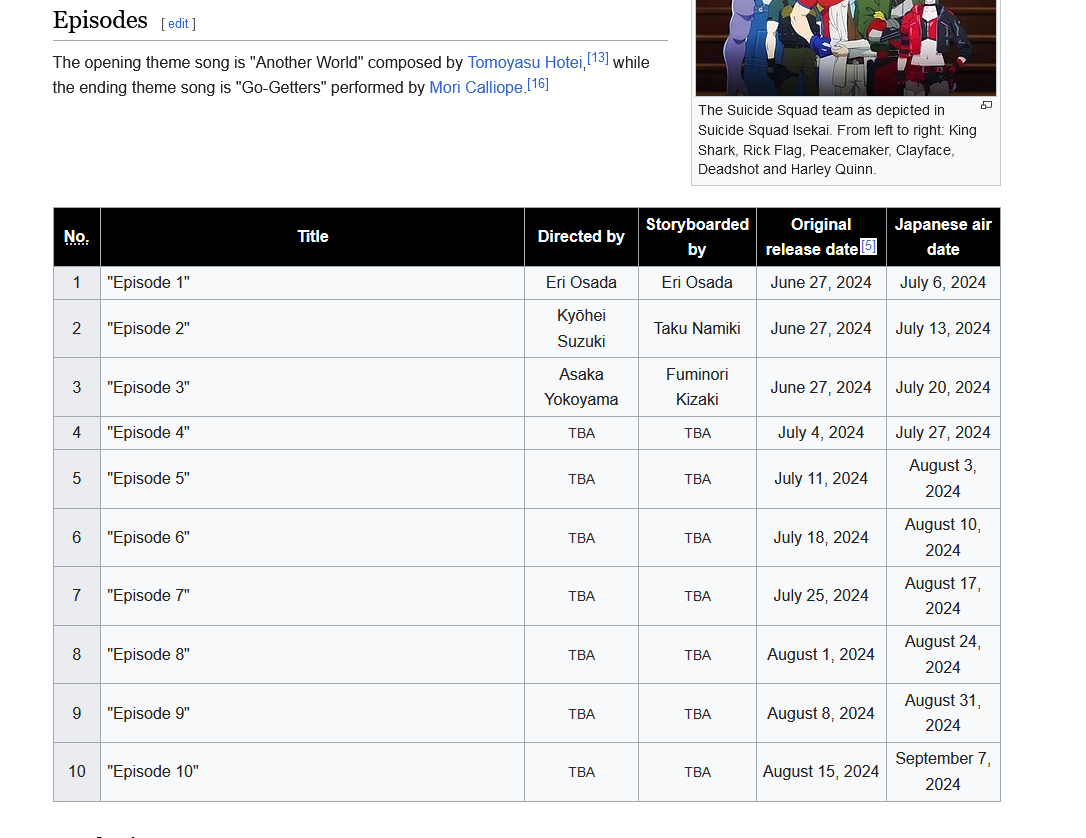Jump to citation 13 after Tomoyasu Hotei
This screenshot has width=1086, height=838.
pos(597,58)
